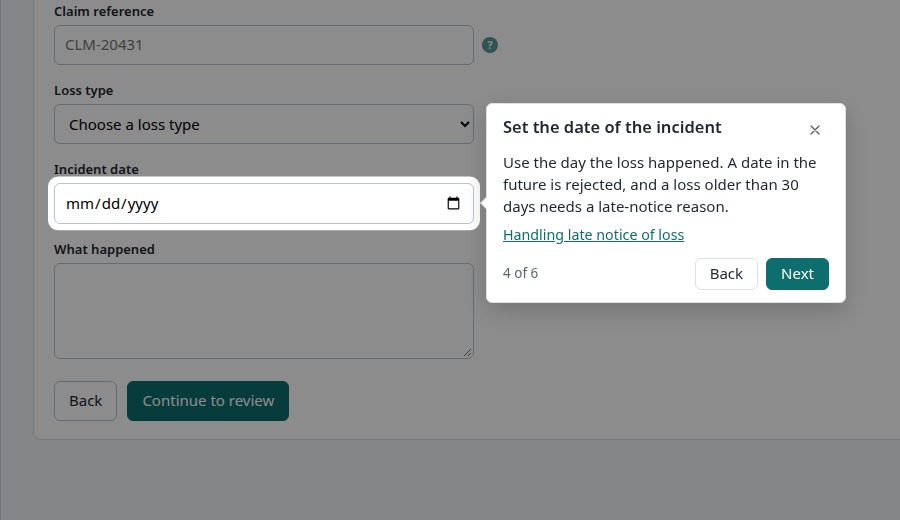Focus the Incident date field
900x520 pixels.
264,203
